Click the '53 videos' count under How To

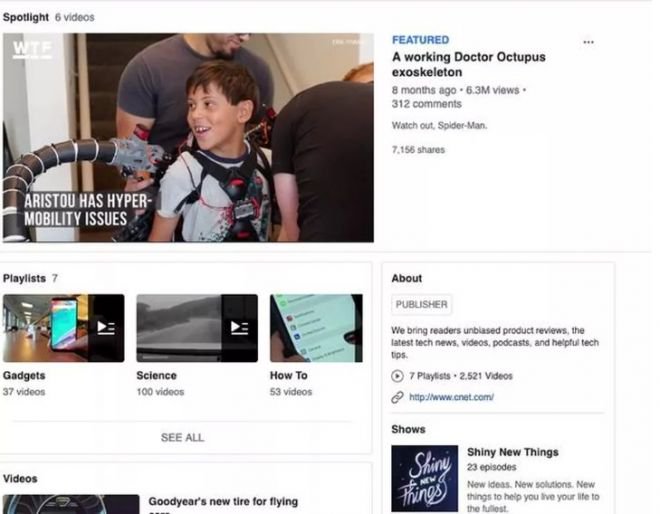(x=291, y=392)
